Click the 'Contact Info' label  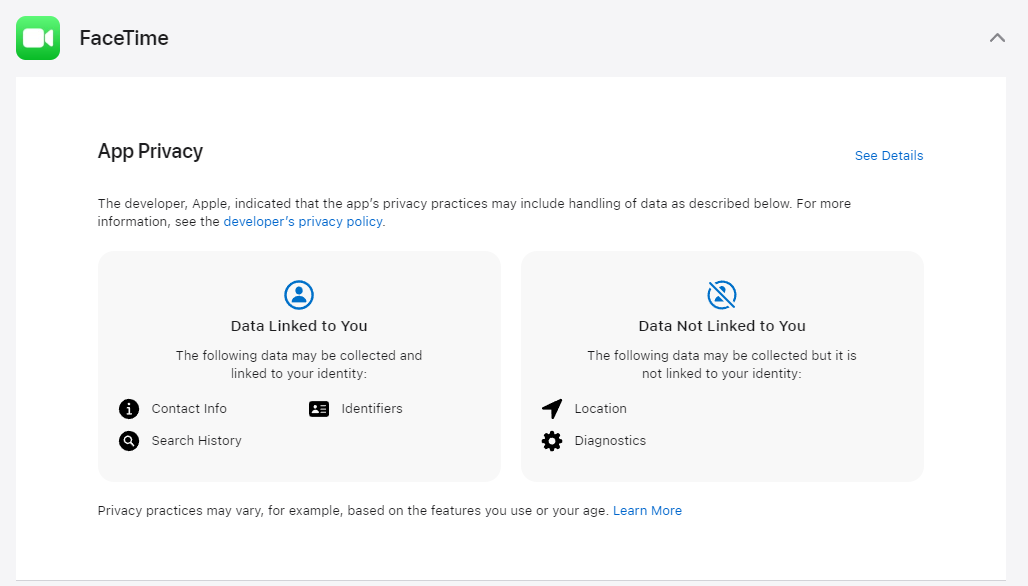point(189,408)
